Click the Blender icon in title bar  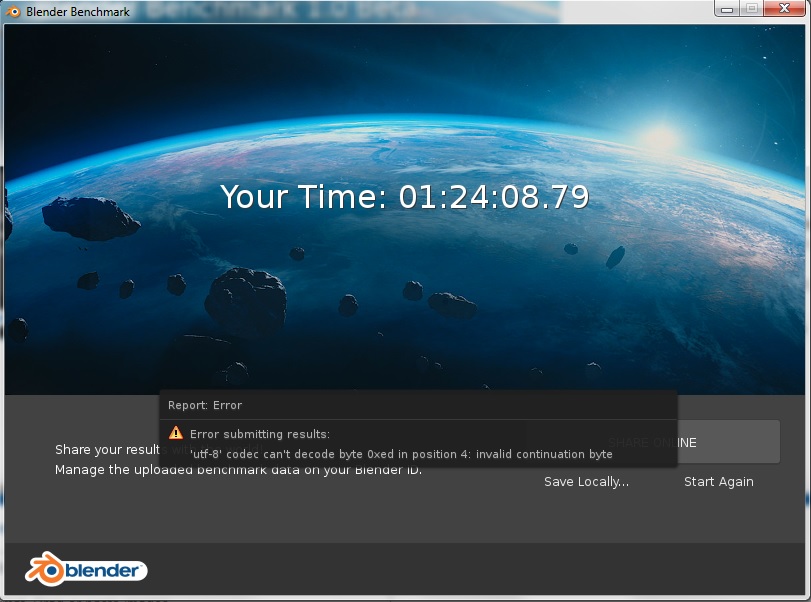click(x=12, y=11)
